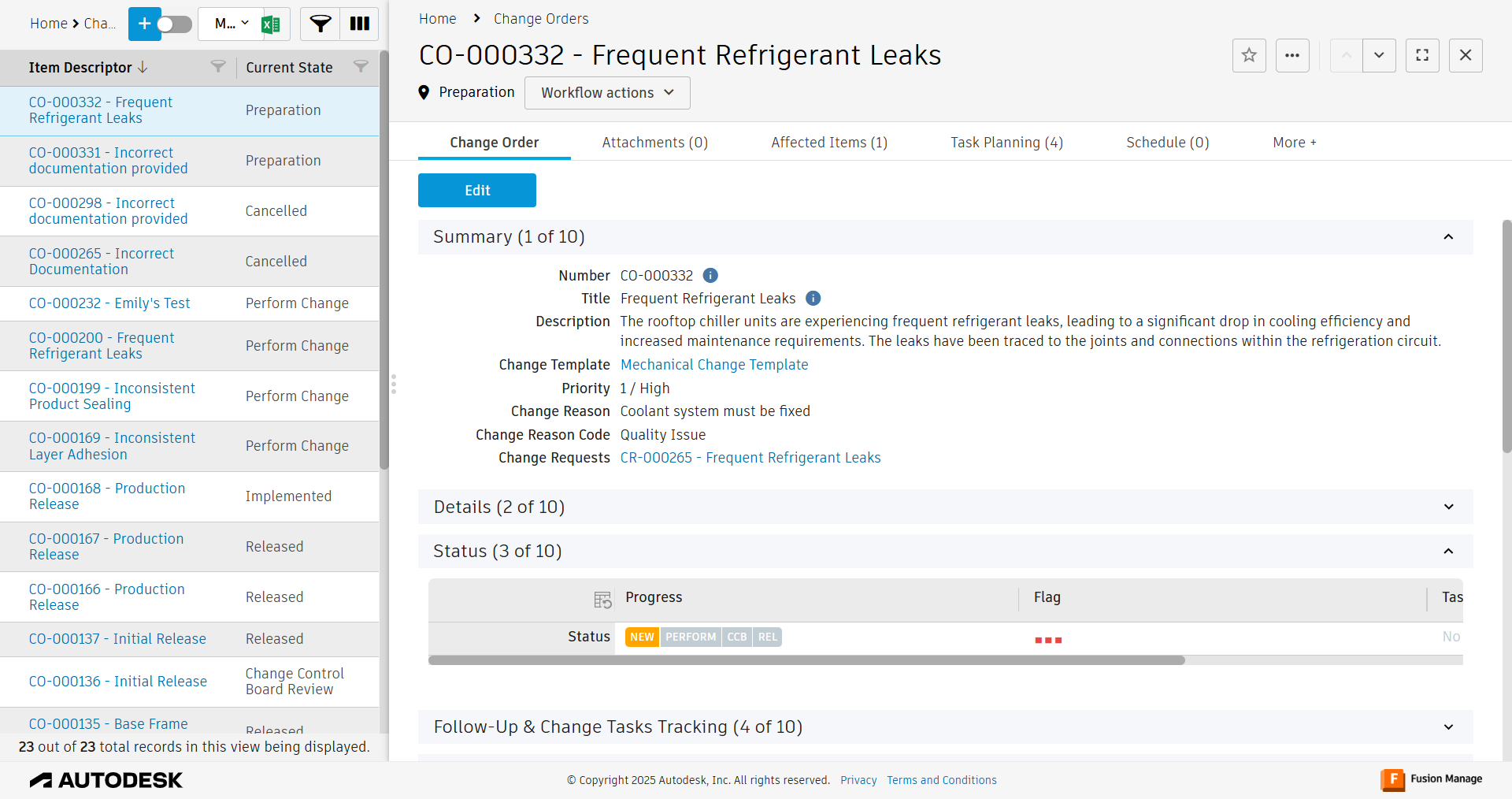Click the info icon beside the Number field

coord(710,276)
